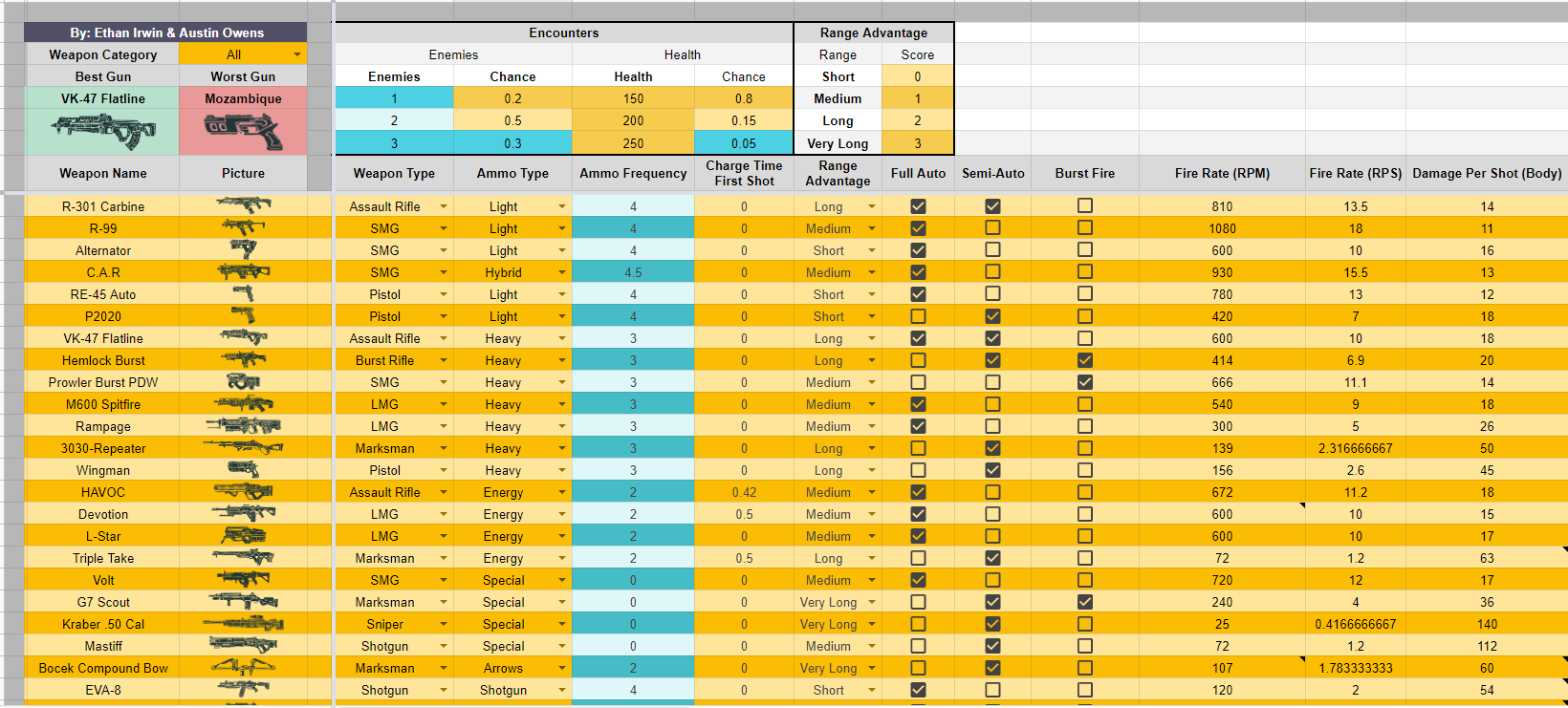Click the Wingman weapon picture
This screenshot has height=708, width=1568.
click(243, 468)
